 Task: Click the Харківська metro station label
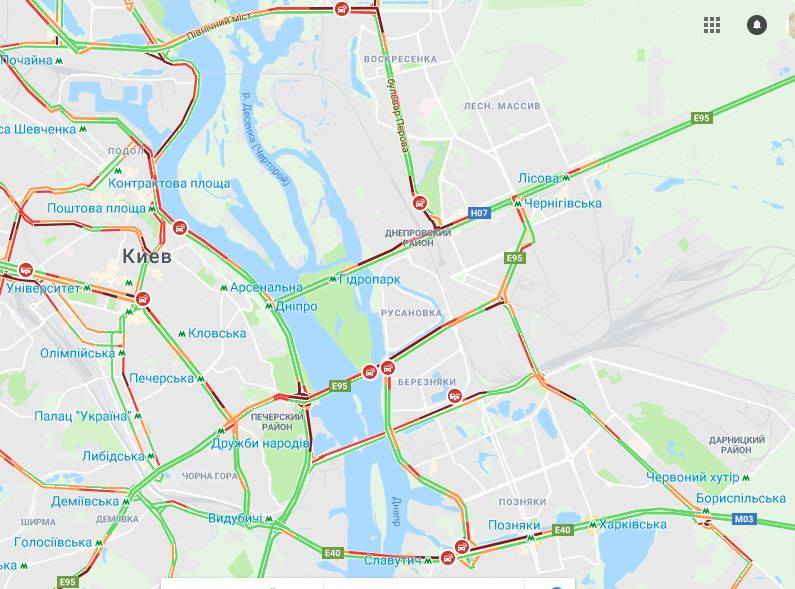tap(633, 524)
